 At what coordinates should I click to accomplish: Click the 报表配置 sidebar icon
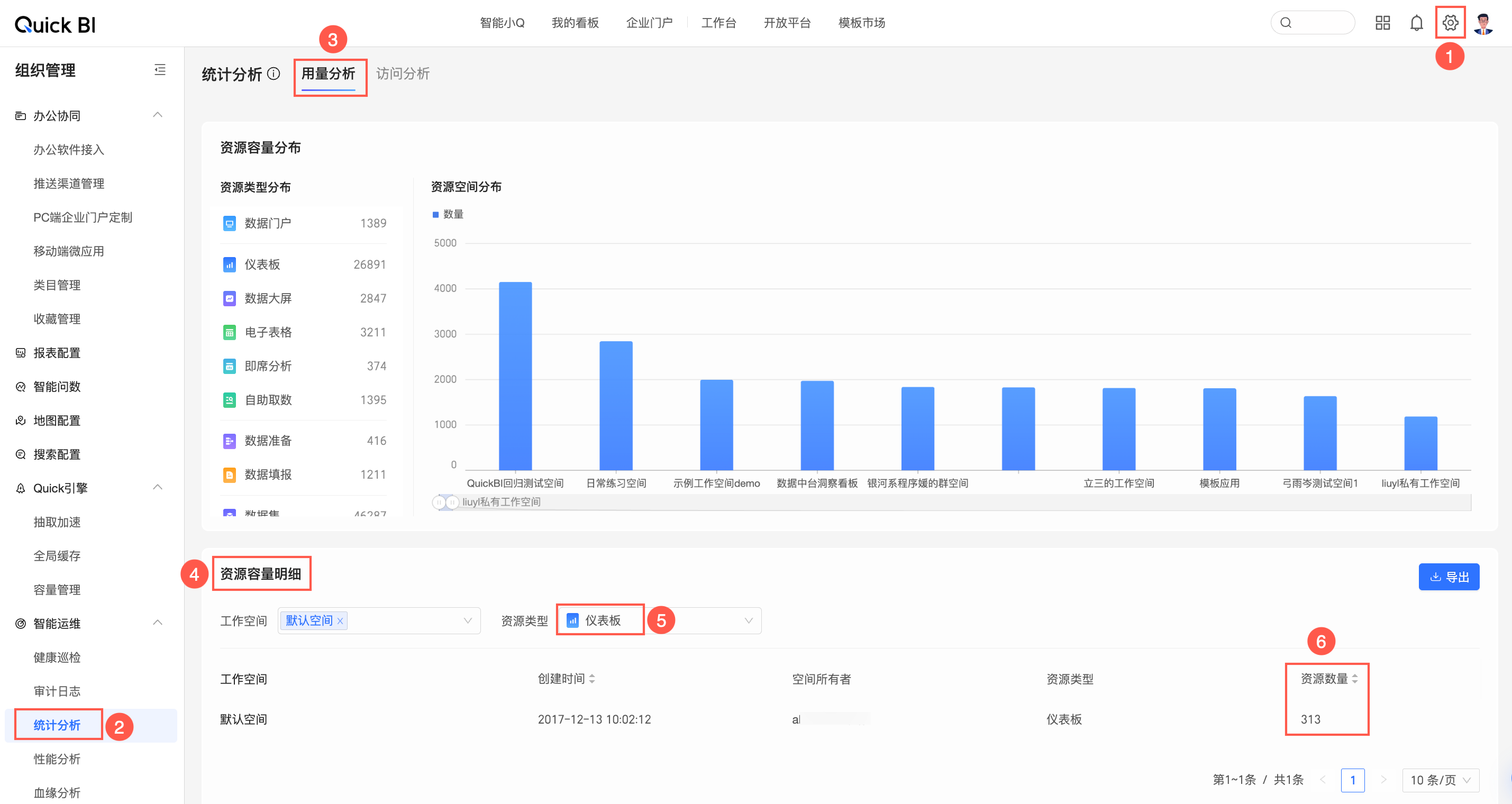click(21, 353)
